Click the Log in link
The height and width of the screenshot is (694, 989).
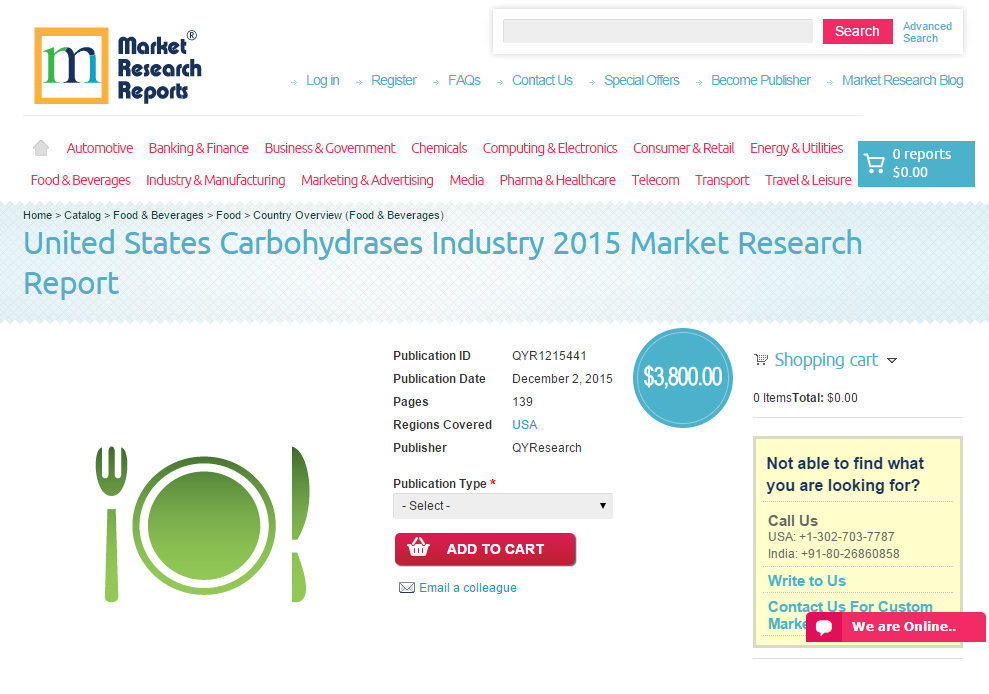point(322,81)
